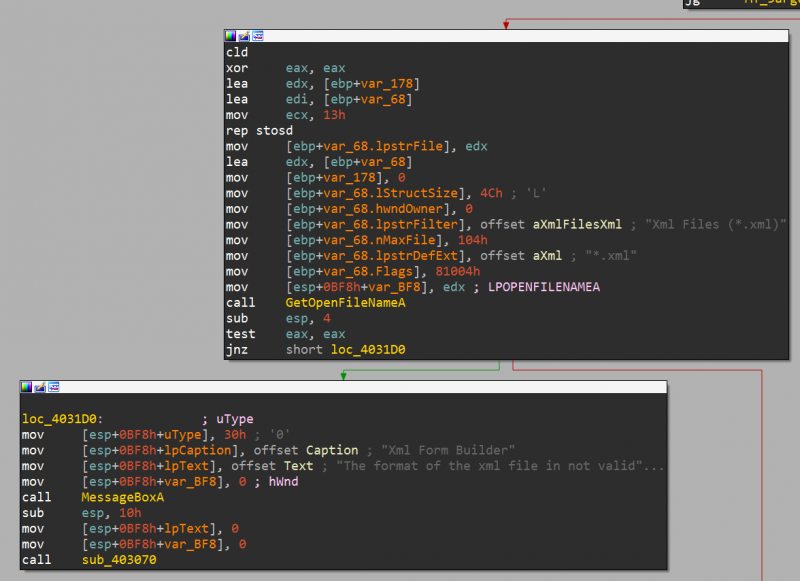Click the group nodes icon in the GetOpenFileNameA block

(x=255, y=35)
